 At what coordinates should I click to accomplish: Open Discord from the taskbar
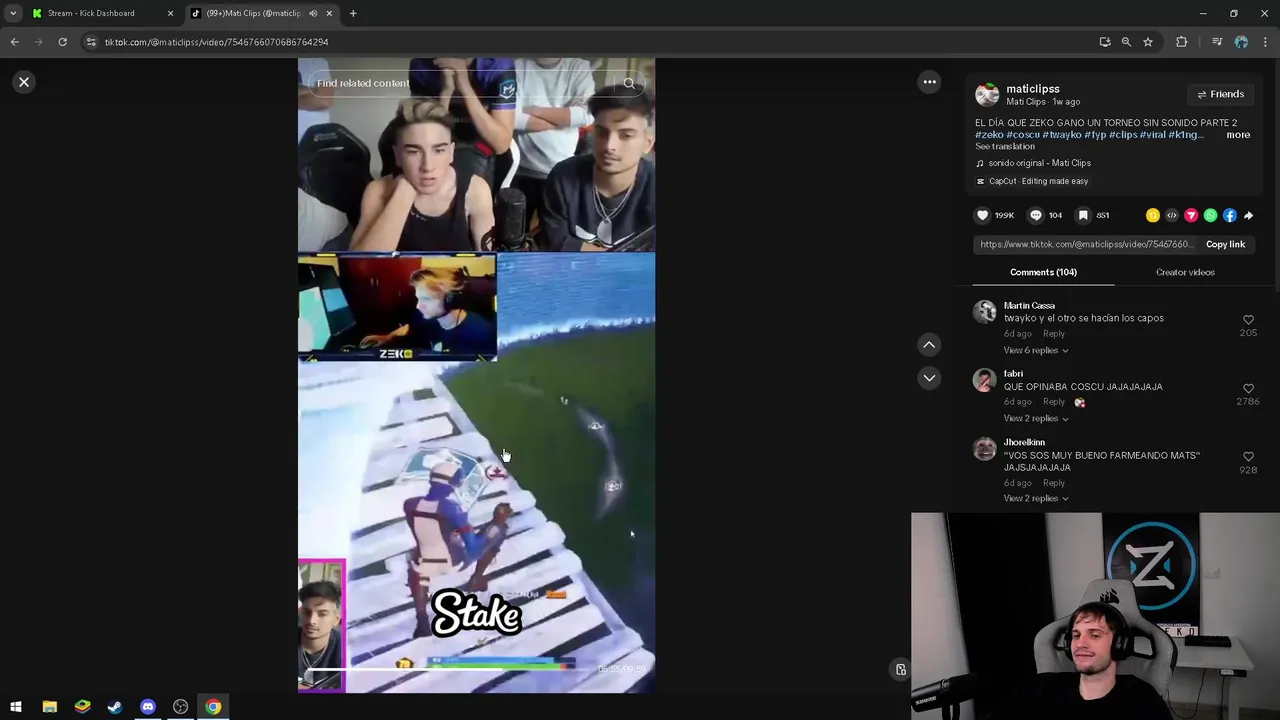(148, 707)
